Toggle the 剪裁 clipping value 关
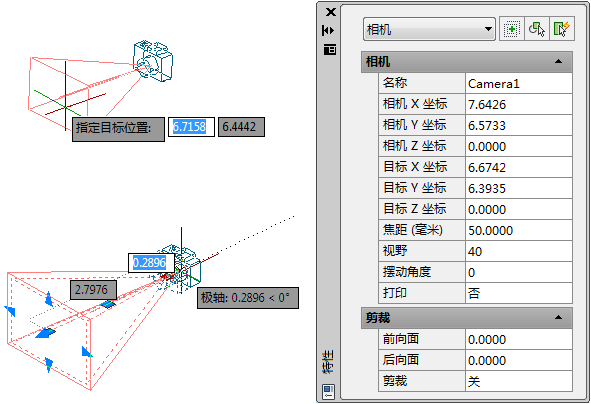591x404 pixels. click(519, 381)
